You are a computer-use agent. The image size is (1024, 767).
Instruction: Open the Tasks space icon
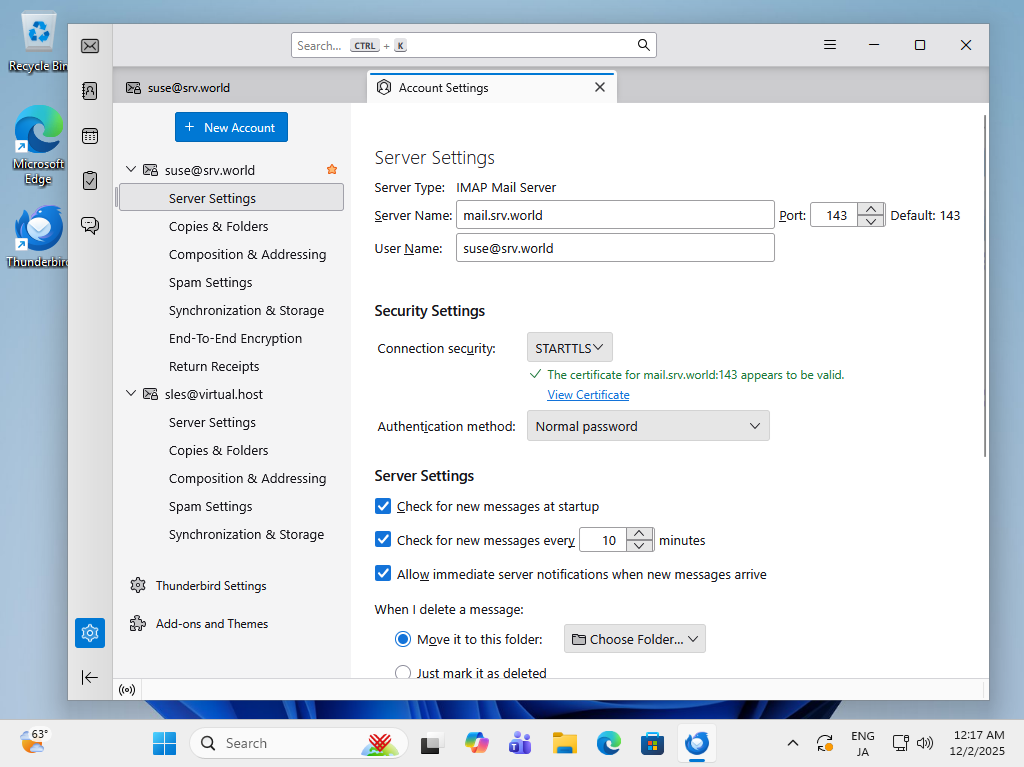[x=90, y=181]
